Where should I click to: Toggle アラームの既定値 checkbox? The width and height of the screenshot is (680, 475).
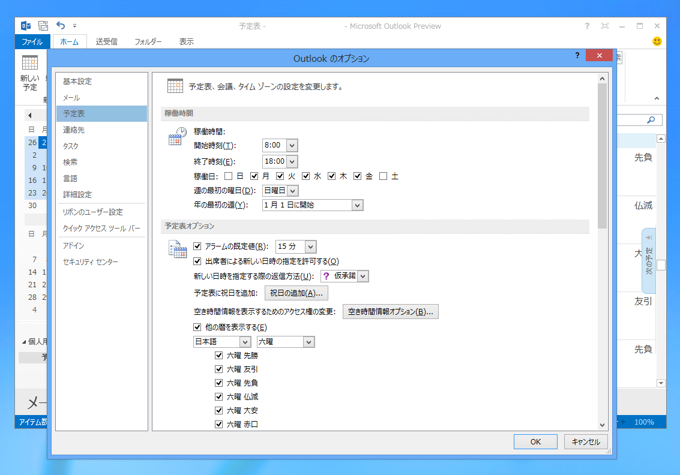pos(197,246)
